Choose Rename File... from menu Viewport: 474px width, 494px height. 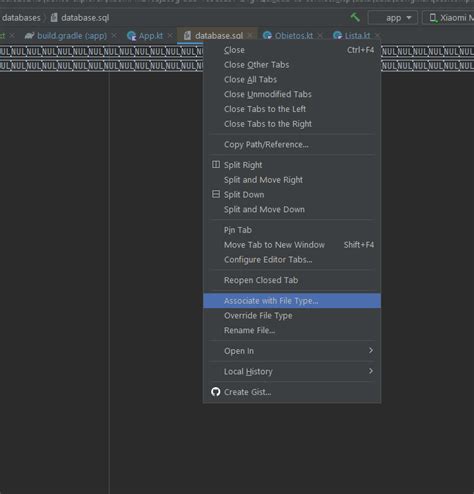(x=292, y=330)
